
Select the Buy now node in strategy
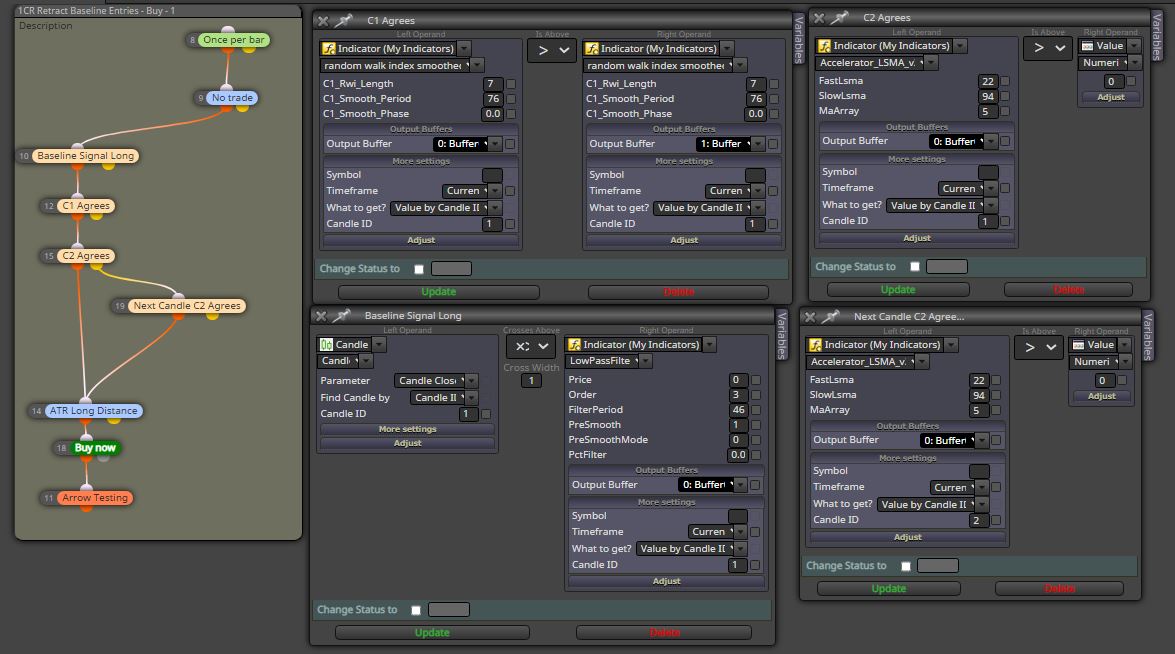point(94,448)
